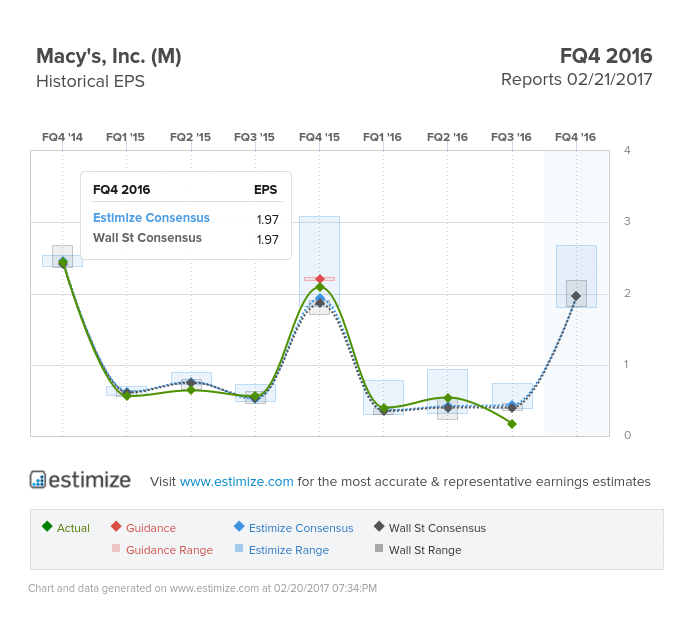Viewport: 685px width, 620px height.
Task: Select the FQ2 '16 quarter label
Action: click(447, 137)
